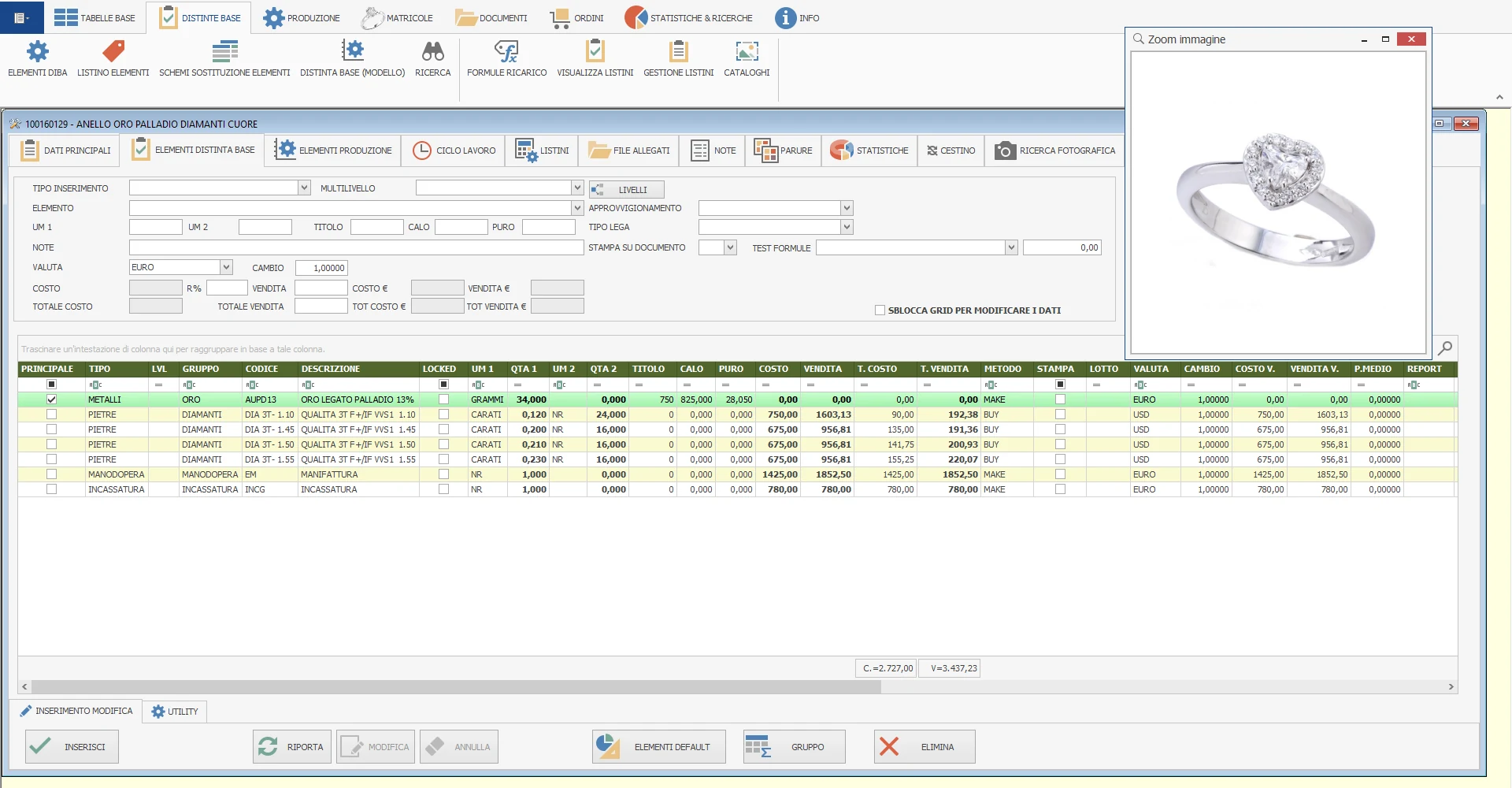
Task: Click the Elimina button
Action: [x=925, y=746]
